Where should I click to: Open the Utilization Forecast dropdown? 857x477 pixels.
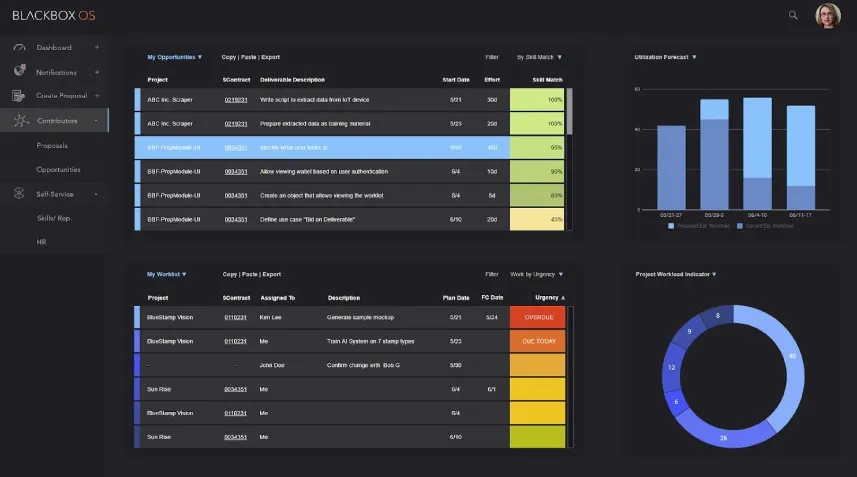665,57
